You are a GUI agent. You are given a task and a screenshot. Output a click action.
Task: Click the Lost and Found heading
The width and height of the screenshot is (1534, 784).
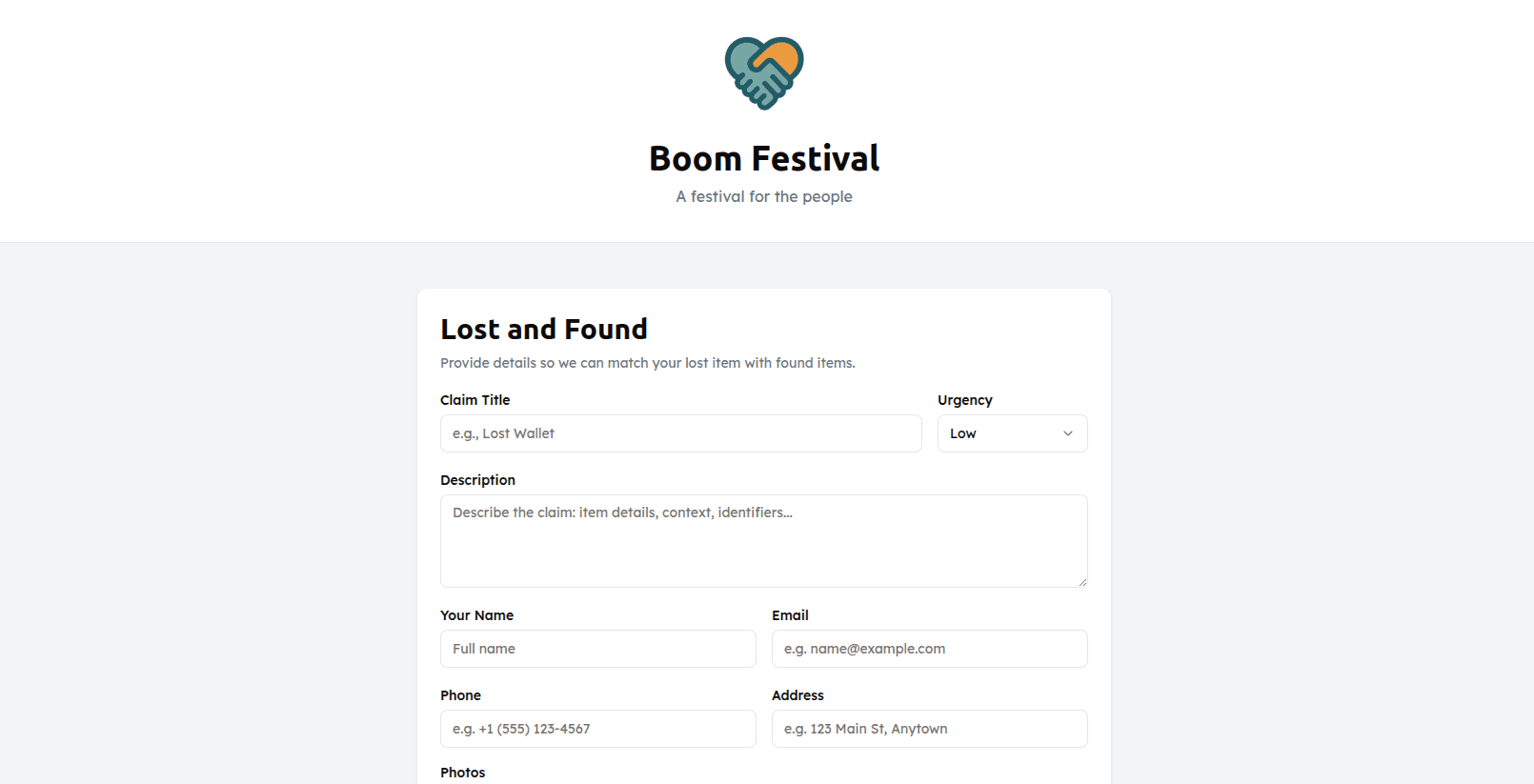[544, 329]
